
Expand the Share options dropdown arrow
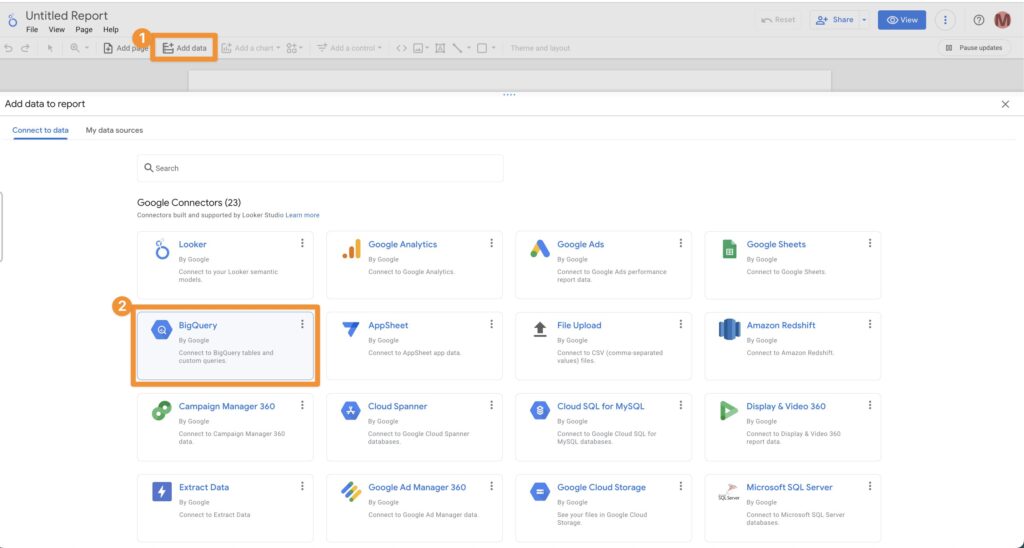click(864, 20)
